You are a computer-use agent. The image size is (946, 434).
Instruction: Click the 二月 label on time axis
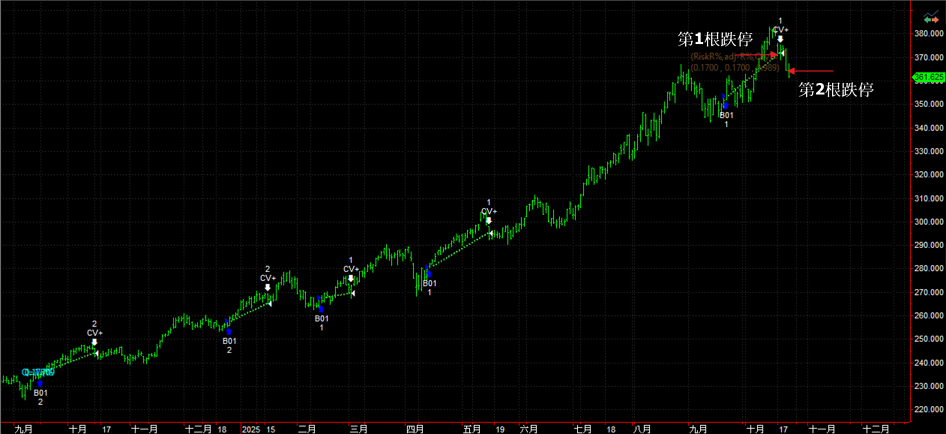(307, 429)
